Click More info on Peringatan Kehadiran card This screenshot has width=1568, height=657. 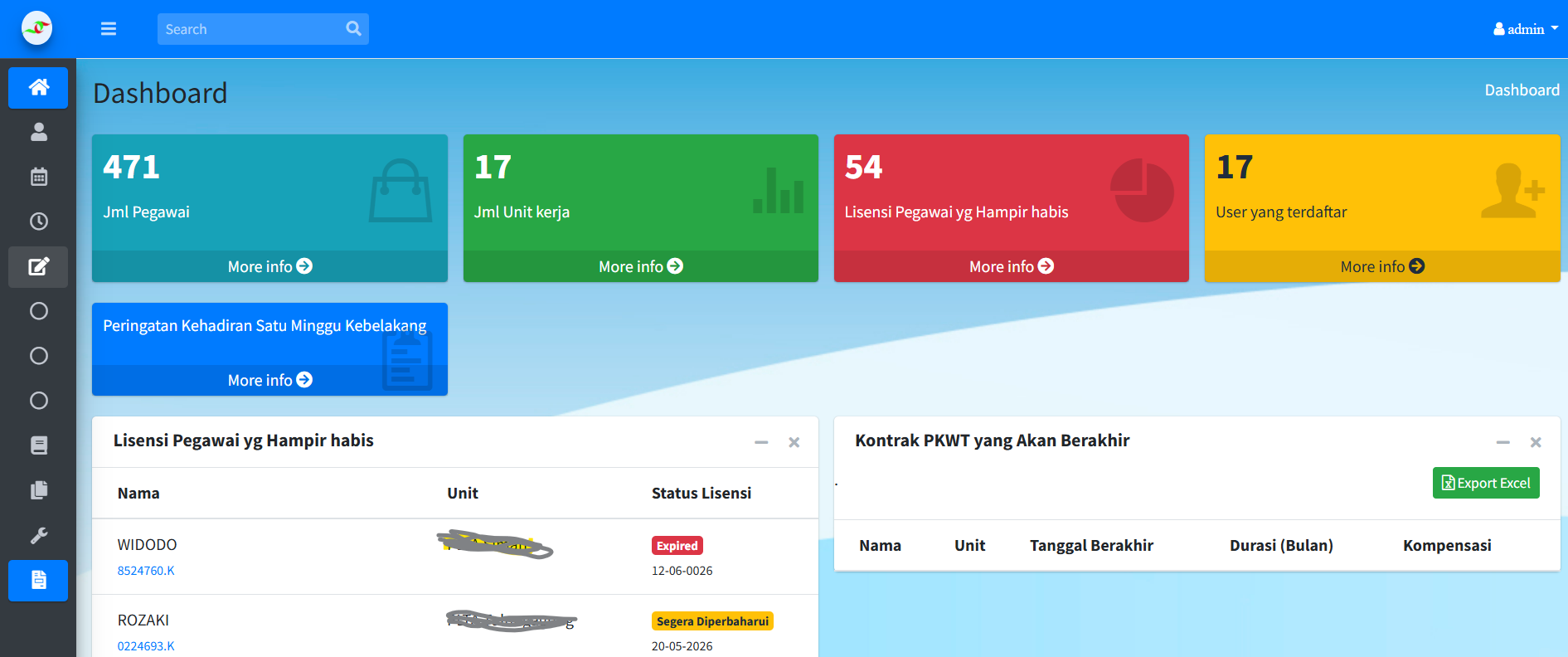tap(269, 380)
